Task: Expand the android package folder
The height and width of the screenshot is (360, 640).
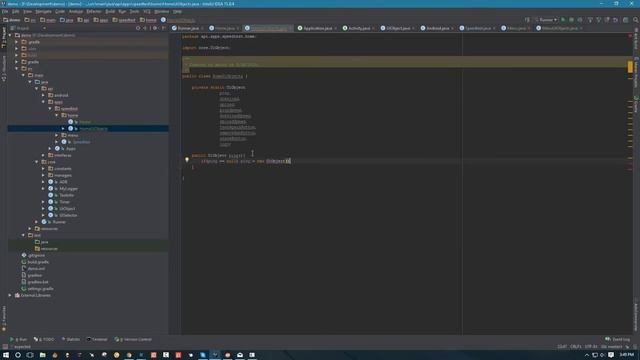Action: (x=44, y=95)
